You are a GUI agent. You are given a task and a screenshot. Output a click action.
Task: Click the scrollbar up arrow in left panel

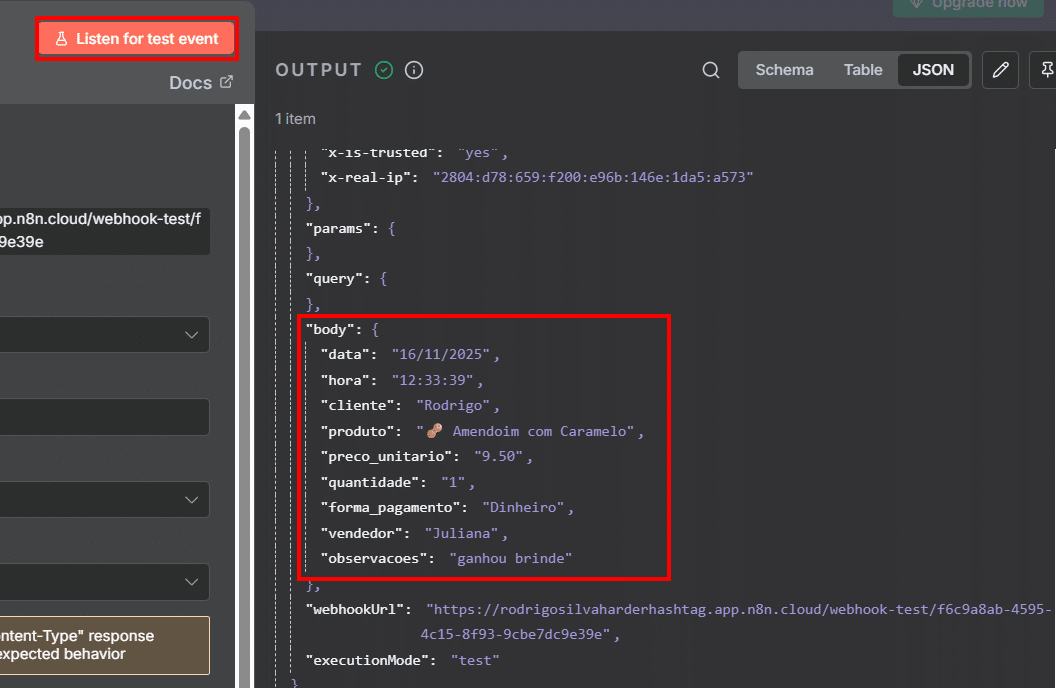tap(244, 115)
